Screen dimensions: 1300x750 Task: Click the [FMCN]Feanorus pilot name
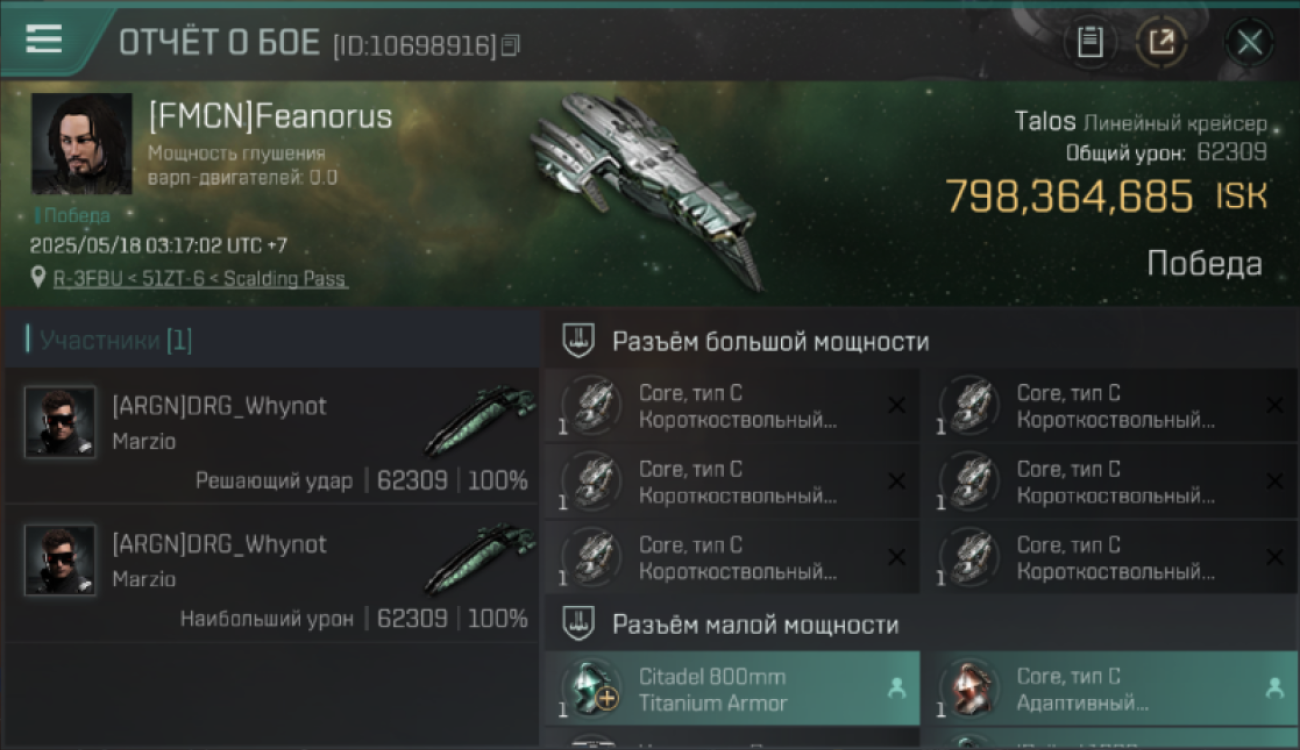click(270, 116)
